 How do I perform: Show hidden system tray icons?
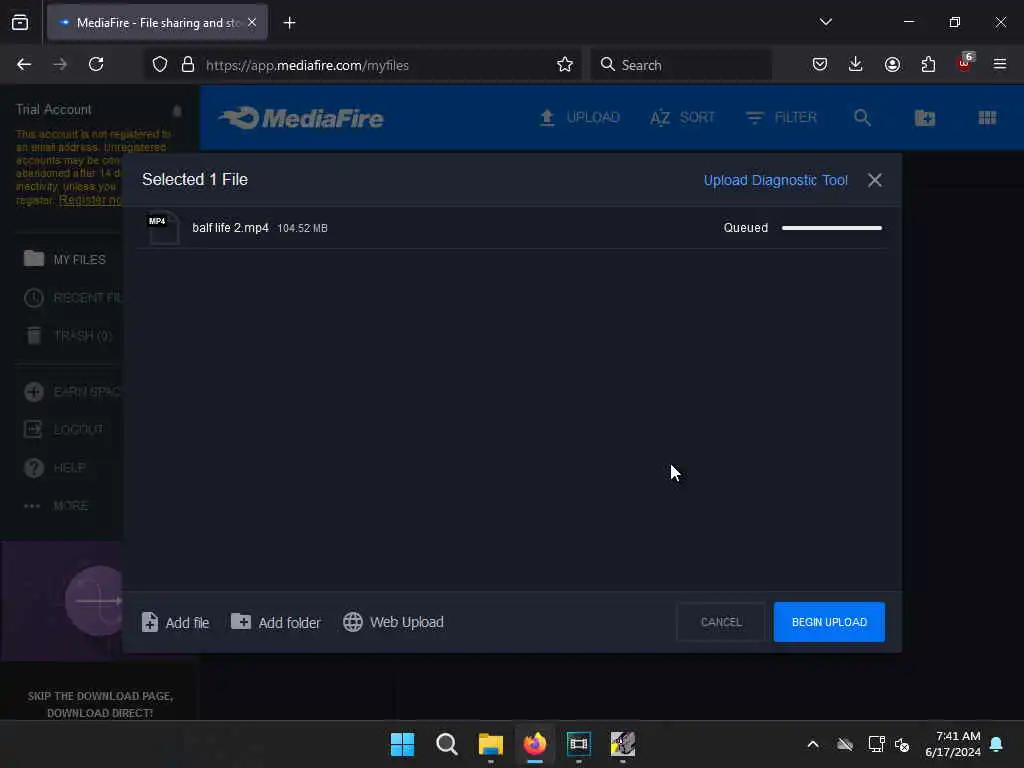813,744
